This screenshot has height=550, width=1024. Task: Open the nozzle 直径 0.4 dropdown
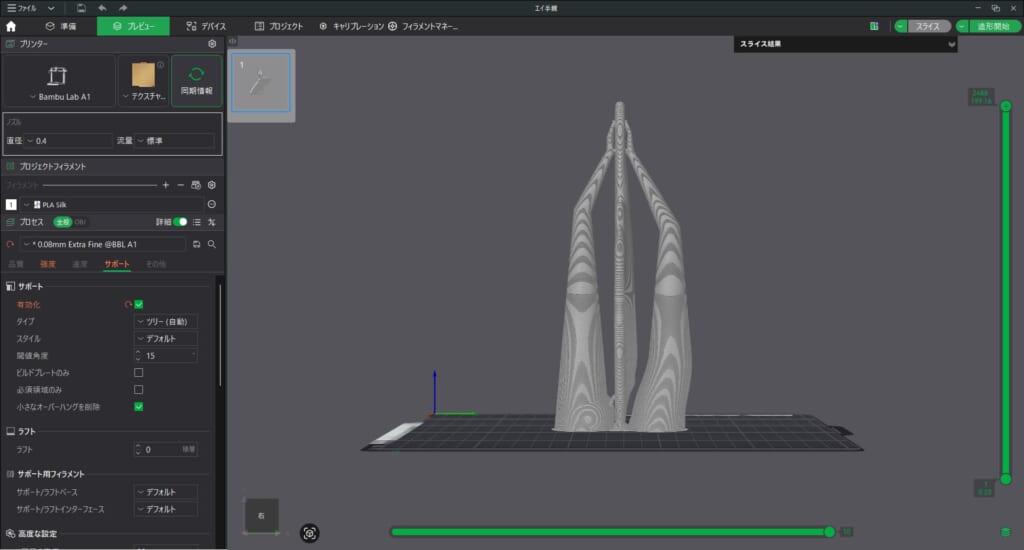tap(68, 140)
